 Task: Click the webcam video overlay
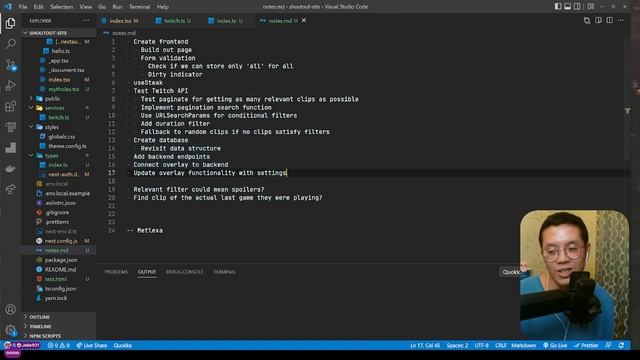pos(575,275)
